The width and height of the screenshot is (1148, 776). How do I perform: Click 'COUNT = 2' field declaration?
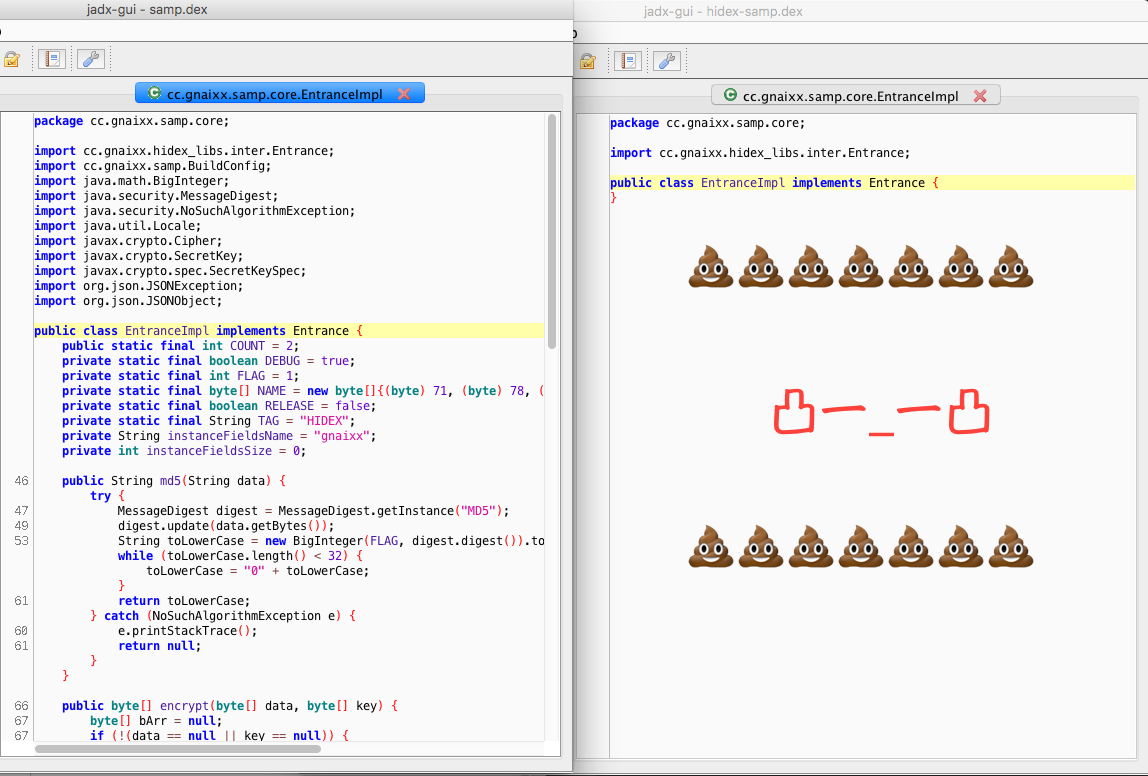tap(181, 346)
